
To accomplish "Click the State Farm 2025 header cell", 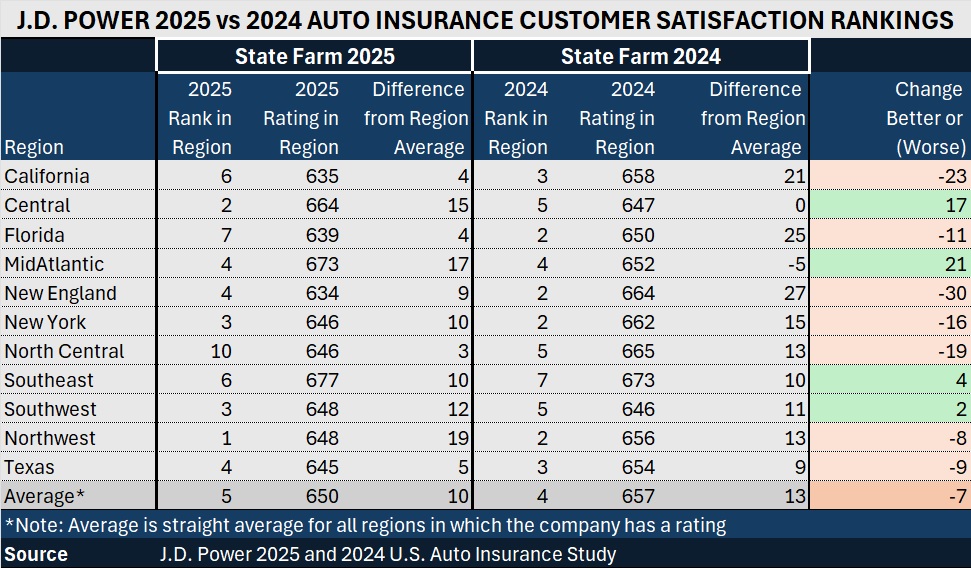I will coord(314,56).
